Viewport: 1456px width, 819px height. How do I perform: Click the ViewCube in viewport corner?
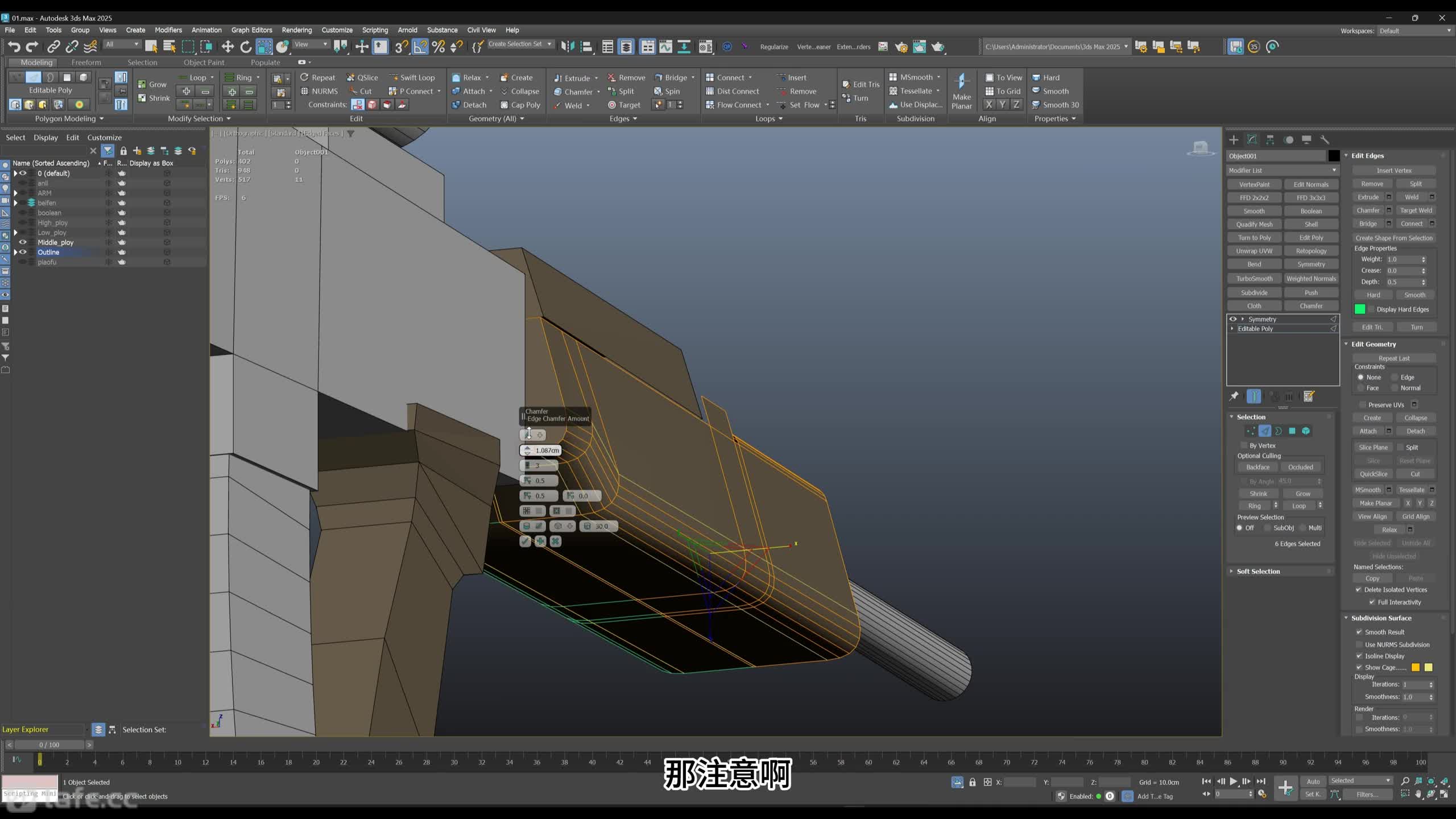1200,148
